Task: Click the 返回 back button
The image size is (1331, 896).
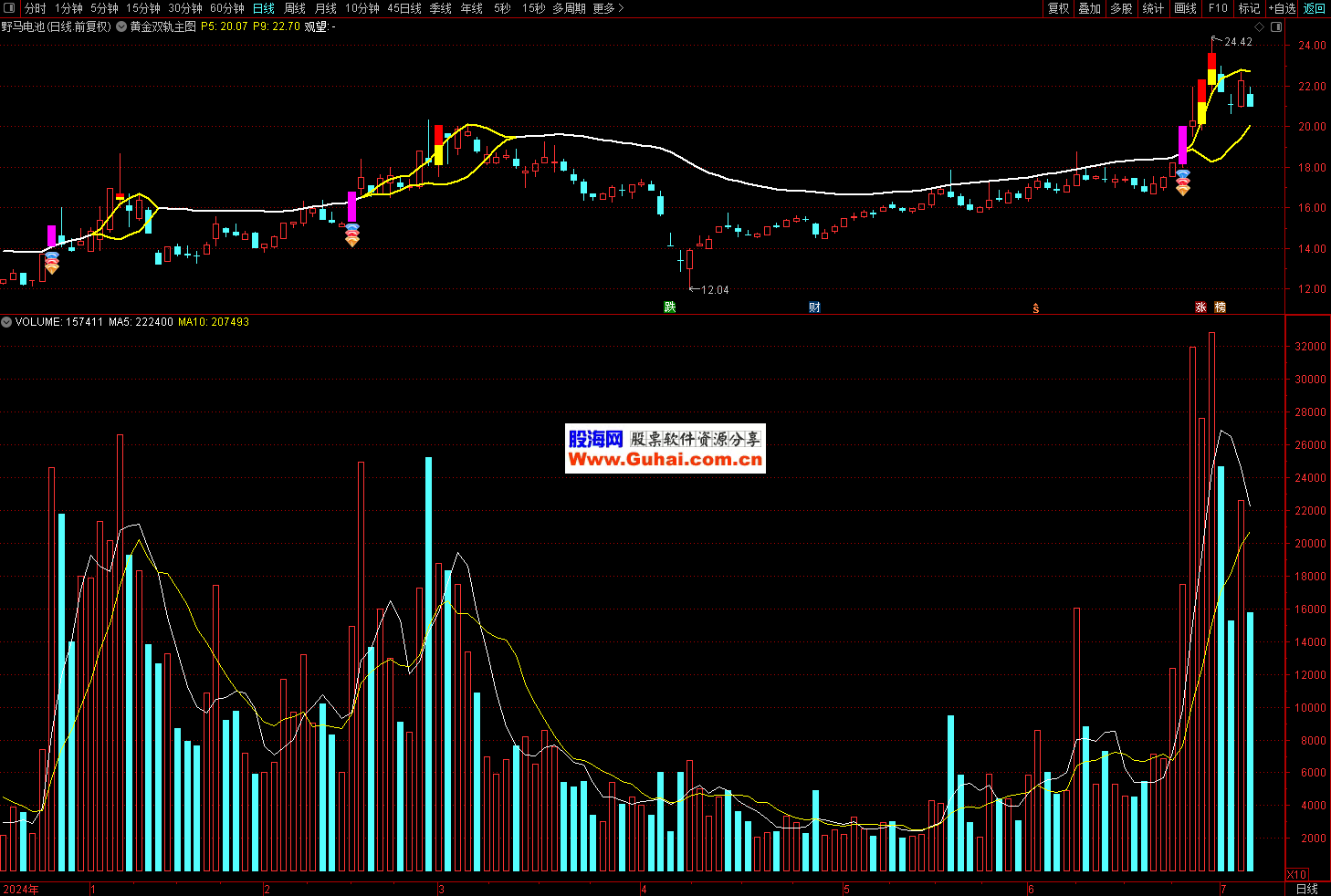Action: tap(1315, 8)
